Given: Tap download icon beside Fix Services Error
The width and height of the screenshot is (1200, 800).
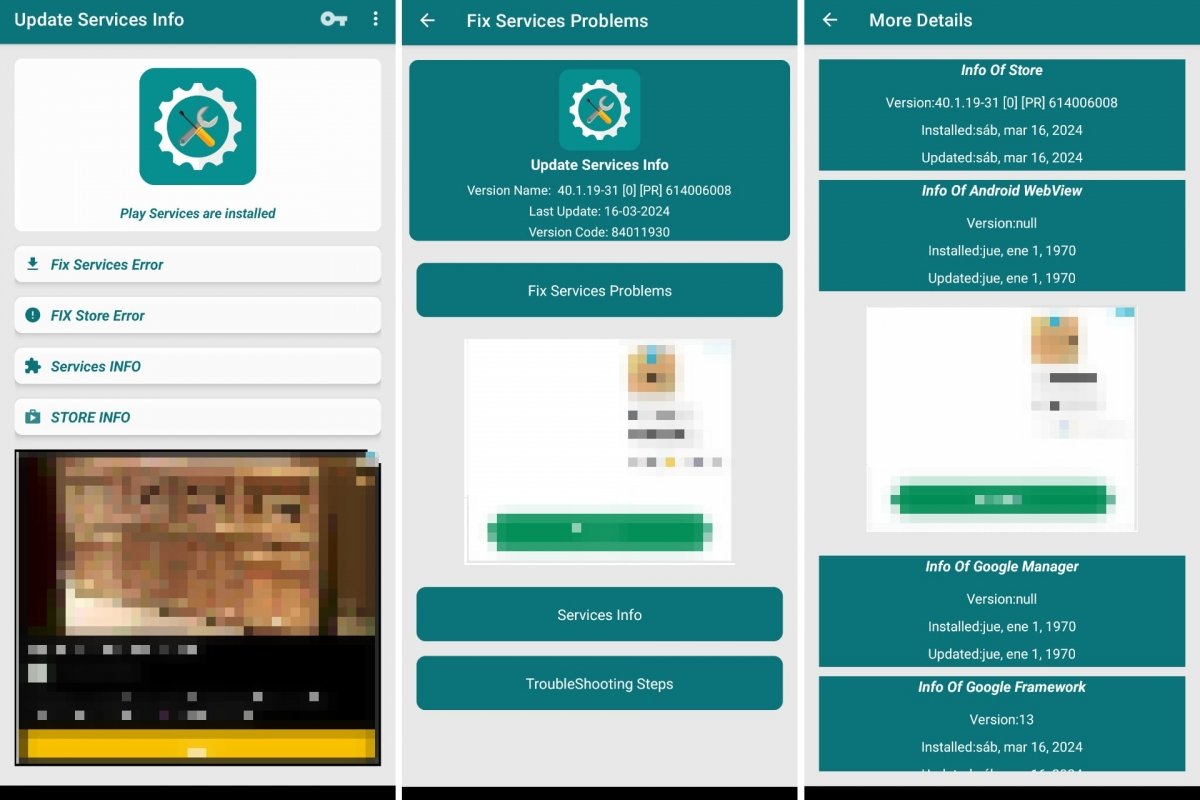Looking at the screenshot, I should [x=33, y=264].
